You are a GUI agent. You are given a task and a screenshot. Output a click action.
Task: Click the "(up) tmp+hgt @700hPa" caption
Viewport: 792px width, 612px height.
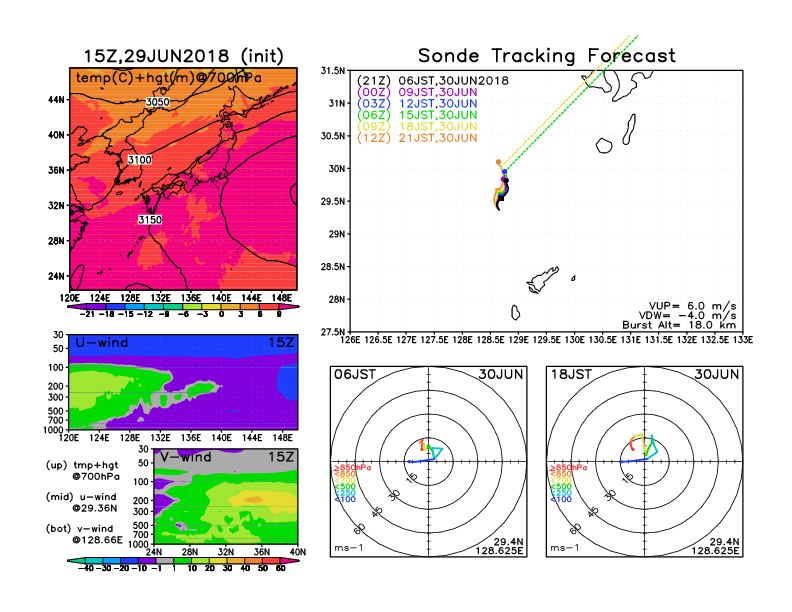(x=82, y=471)
